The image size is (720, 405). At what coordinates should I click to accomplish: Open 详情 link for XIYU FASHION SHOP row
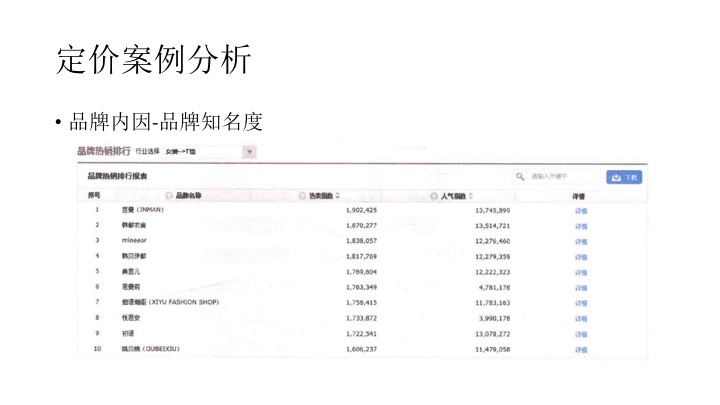click(581, 304)
